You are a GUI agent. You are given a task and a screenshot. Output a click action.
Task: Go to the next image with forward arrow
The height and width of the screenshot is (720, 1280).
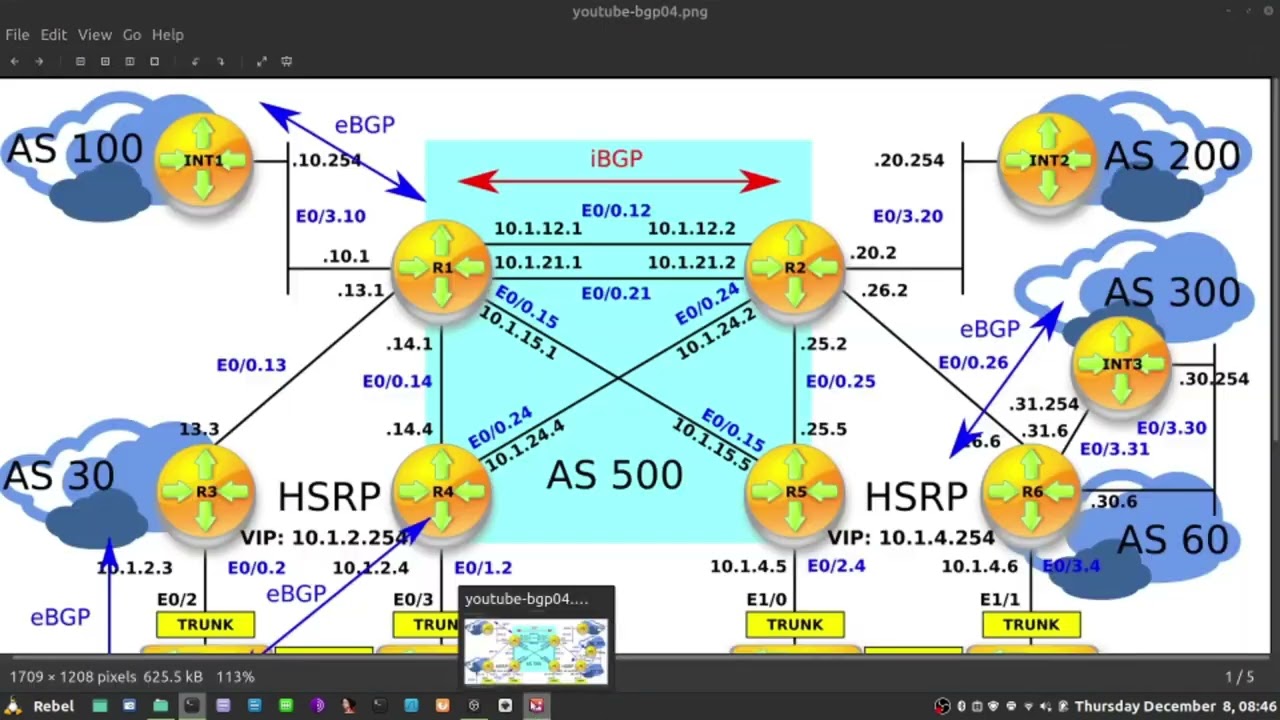[39, 62]
